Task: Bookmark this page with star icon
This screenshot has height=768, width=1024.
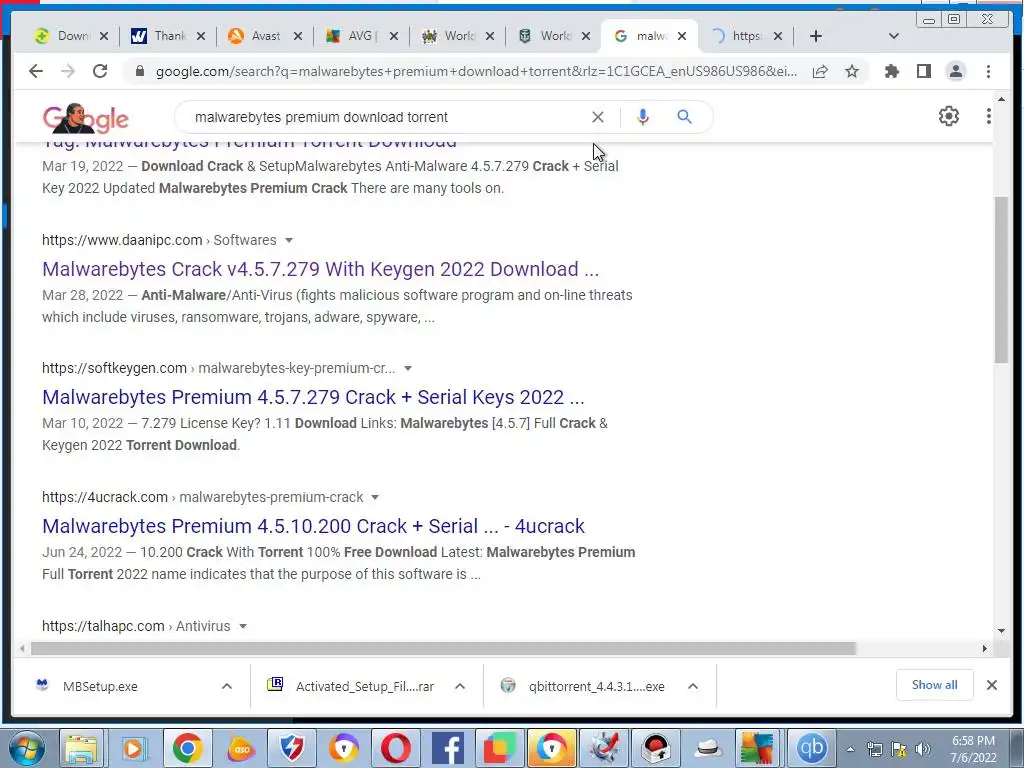Action: click(x=852, y=71)
